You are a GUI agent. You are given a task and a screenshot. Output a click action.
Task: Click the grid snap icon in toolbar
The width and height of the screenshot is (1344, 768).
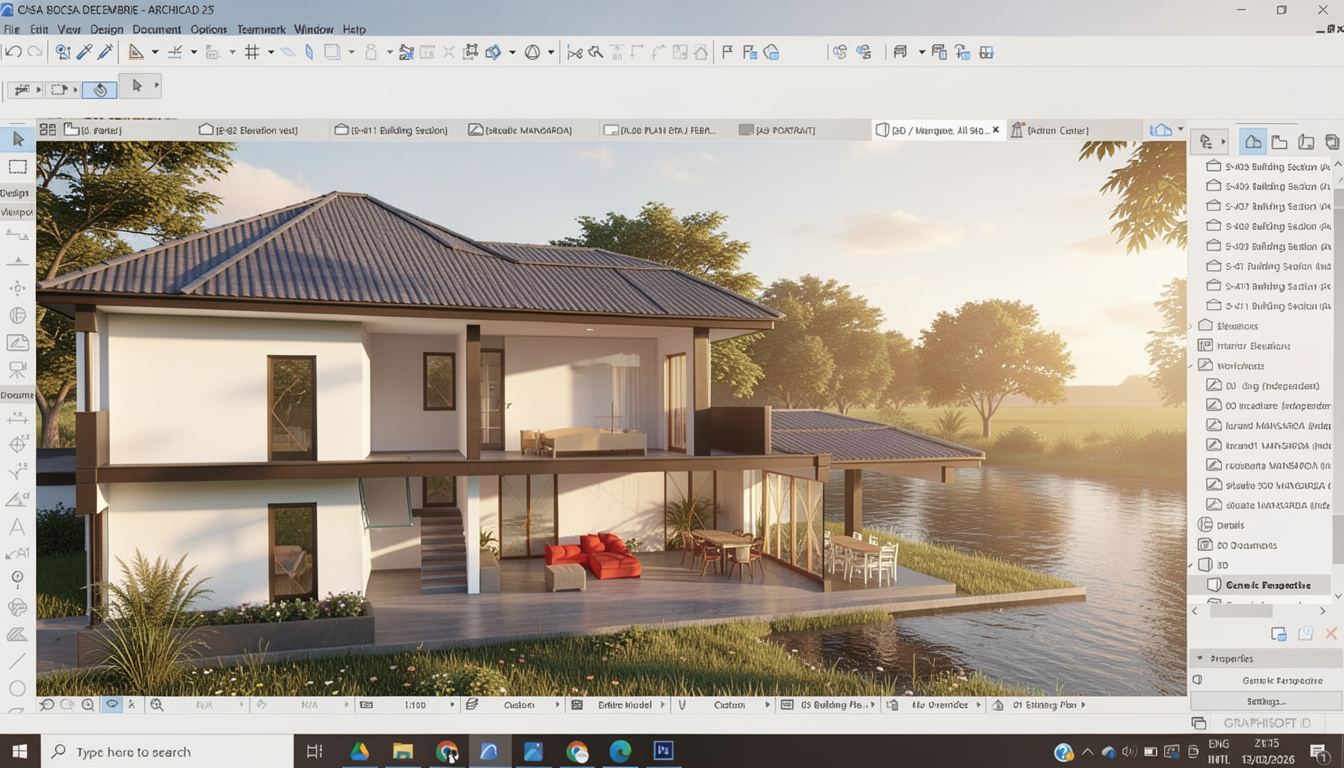tap(252, 52)
